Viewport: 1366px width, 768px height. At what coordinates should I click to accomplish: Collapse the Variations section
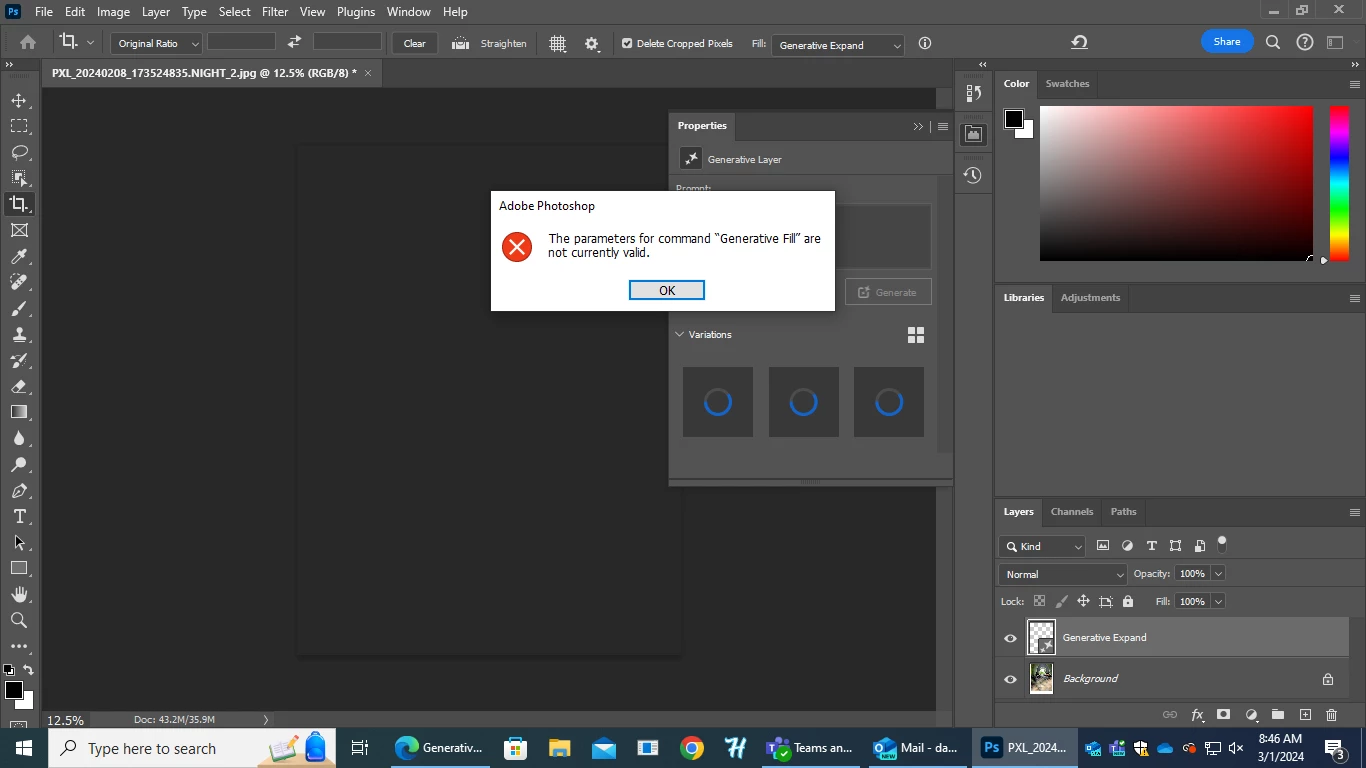pos(680,334)
